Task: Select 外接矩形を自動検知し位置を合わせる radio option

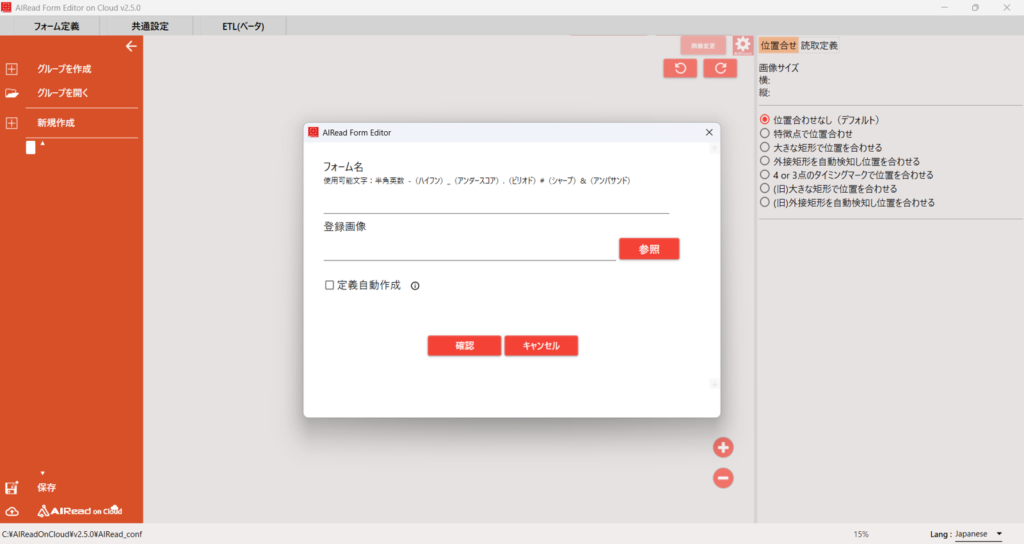Action: tap(765, 161)
